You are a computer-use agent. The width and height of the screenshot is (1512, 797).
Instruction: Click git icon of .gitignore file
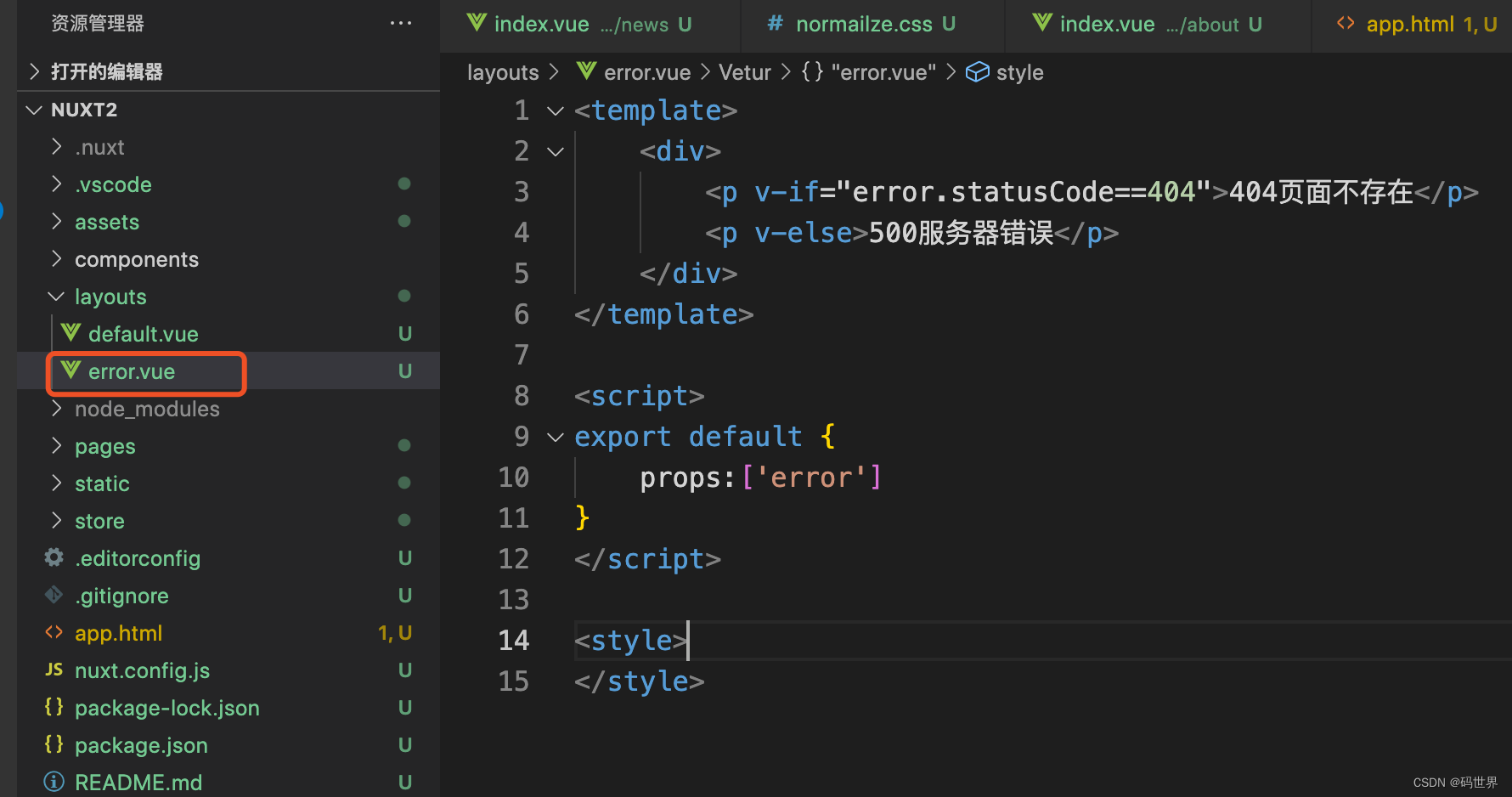point(54,595)
